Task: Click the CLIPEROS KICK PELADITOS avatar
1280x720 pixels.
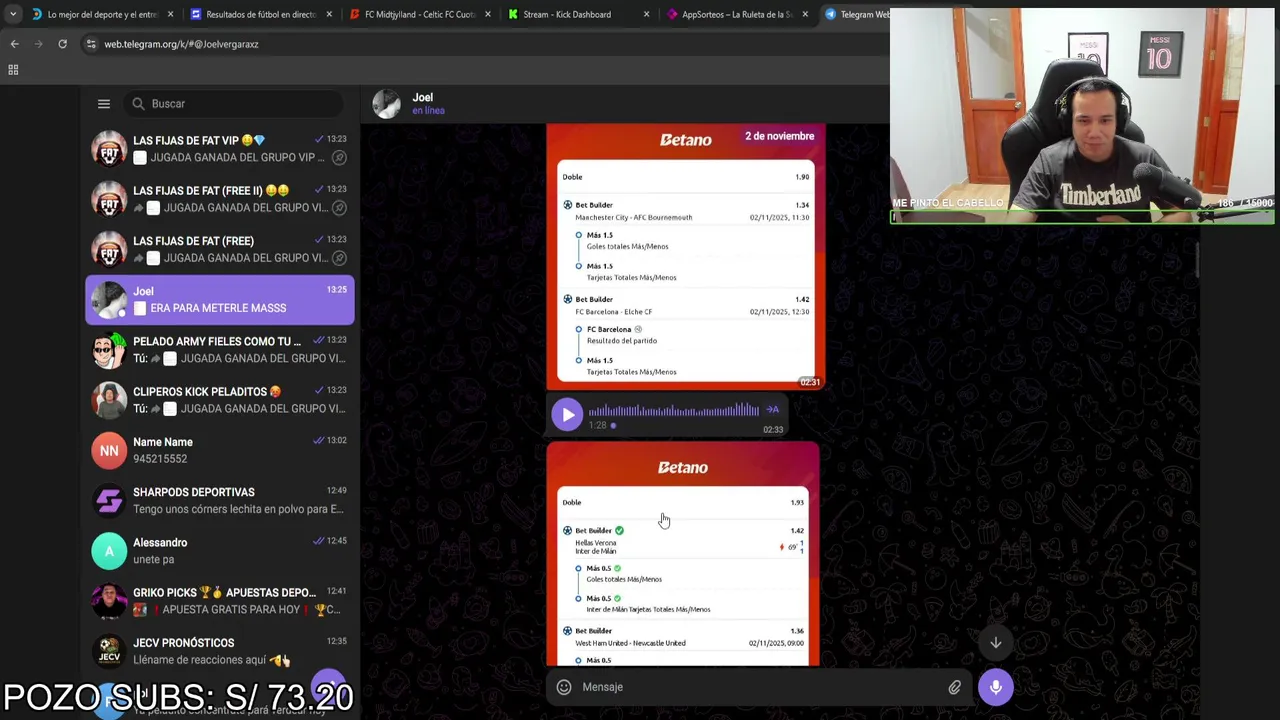Action: (x=109, y=400)
